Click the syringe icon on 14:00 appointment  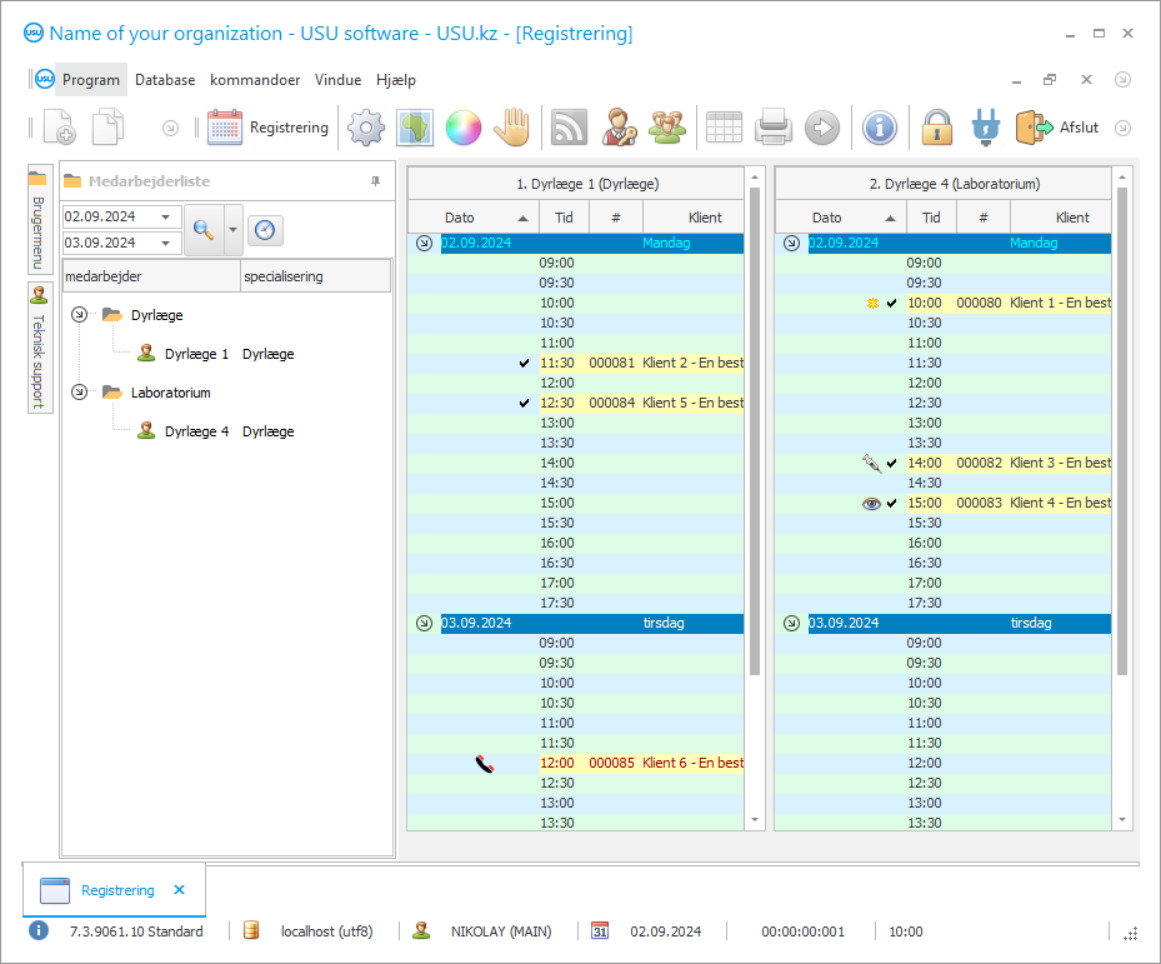871,463
